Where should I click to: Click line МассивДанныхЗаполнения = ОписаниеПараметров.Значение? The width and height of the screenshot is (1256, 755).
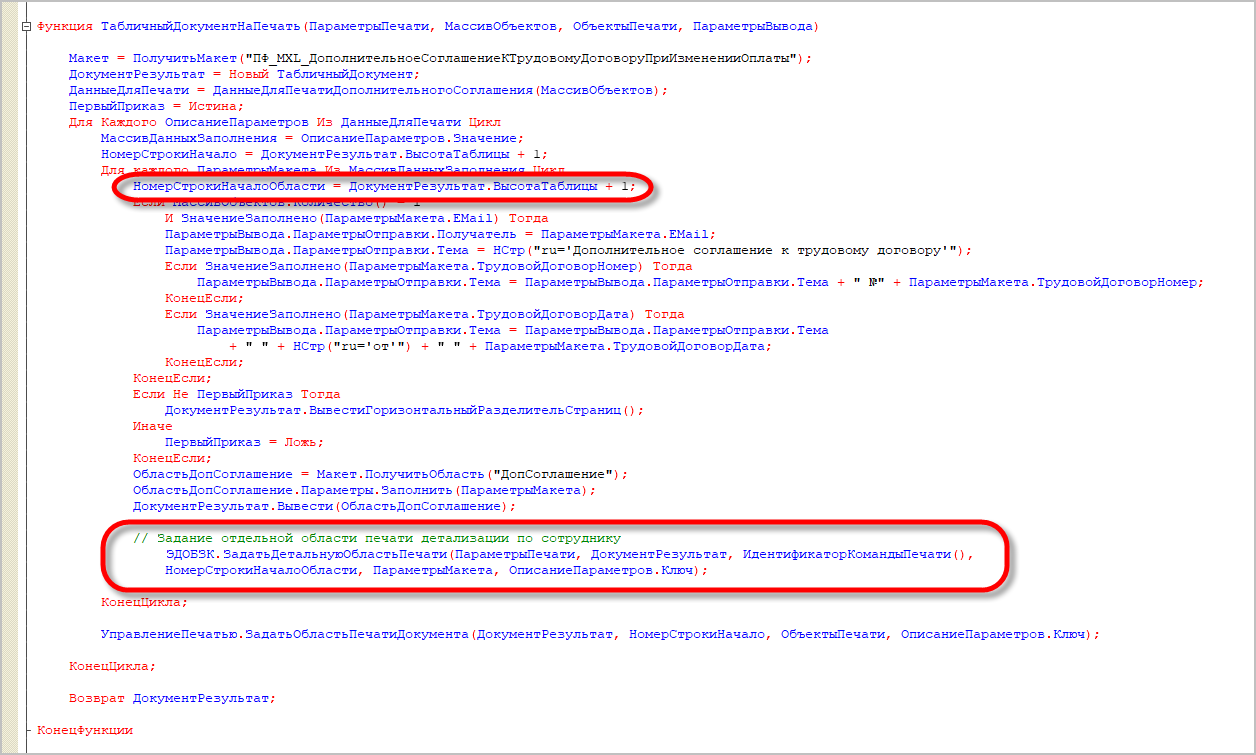pos(313,138)
